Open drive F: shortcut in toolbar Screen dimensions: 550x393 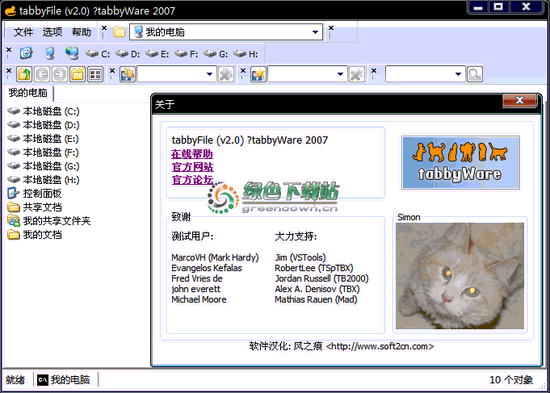point(186,54)
